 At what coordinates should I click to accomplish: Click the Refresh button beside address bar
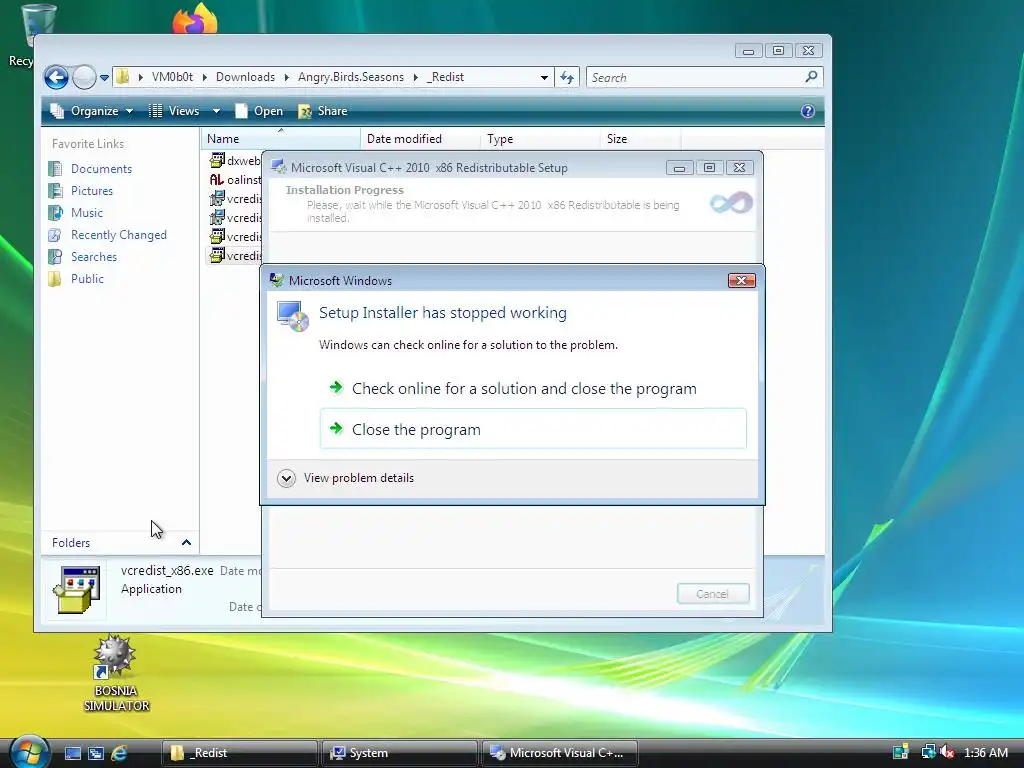pyautogui.click(x=567, y=78)
